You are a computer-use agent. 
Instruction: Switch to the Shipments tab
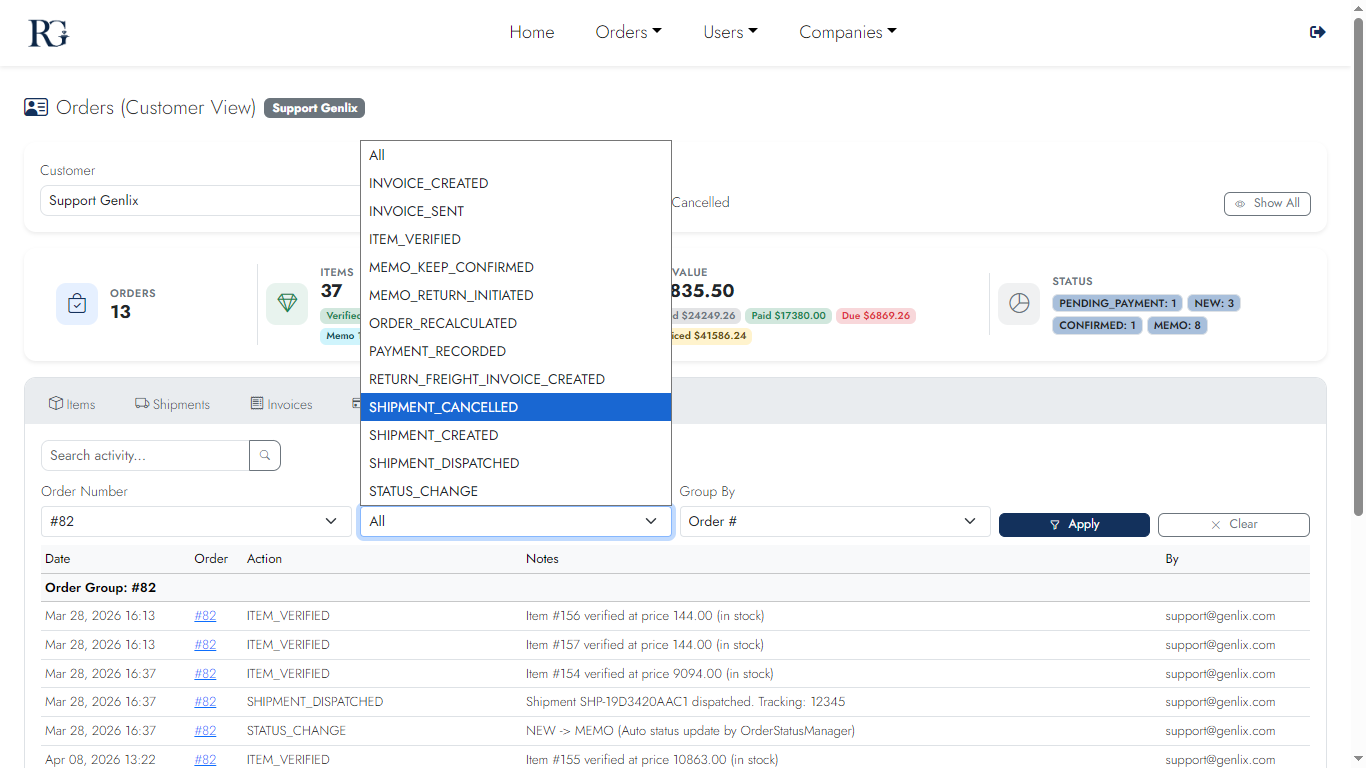click(172, 404)
